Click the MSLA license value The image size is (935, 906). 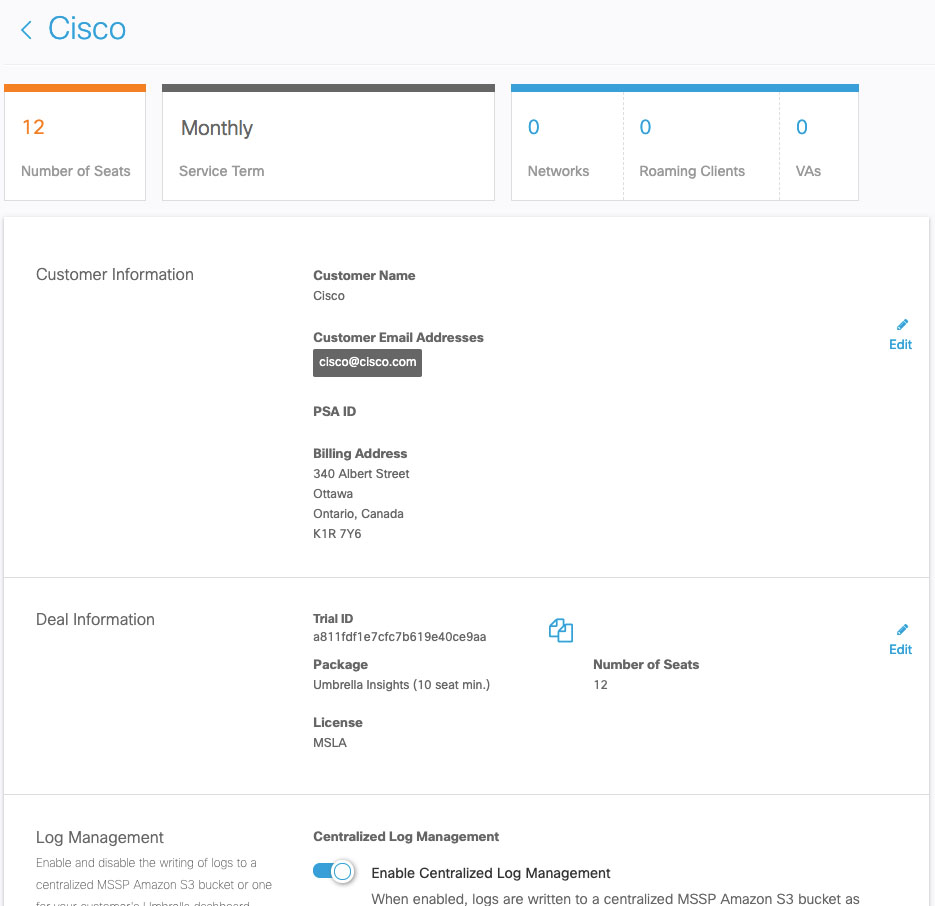pos(330,743)
